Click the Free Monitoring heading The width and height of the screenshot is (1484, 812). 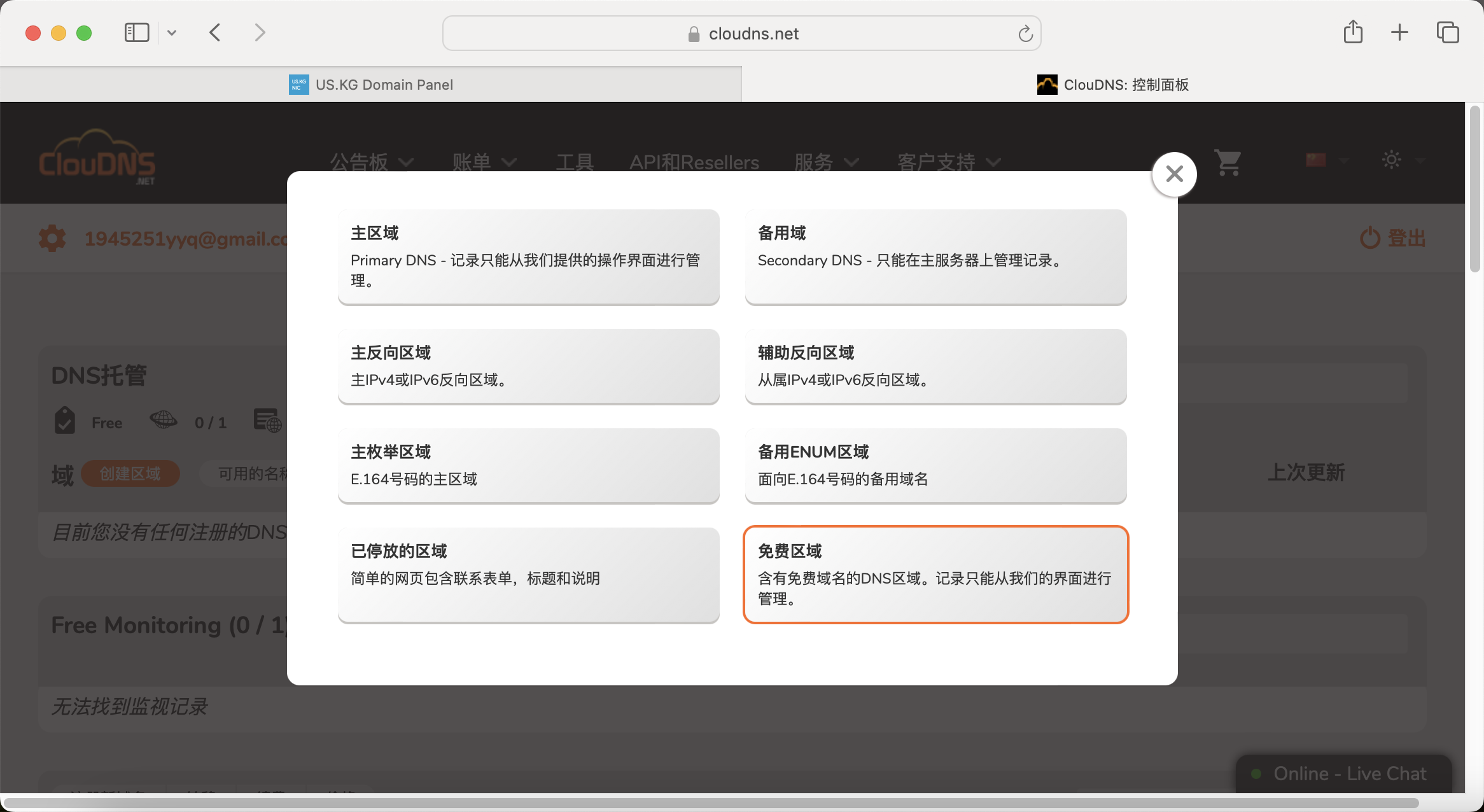(169, 625)
